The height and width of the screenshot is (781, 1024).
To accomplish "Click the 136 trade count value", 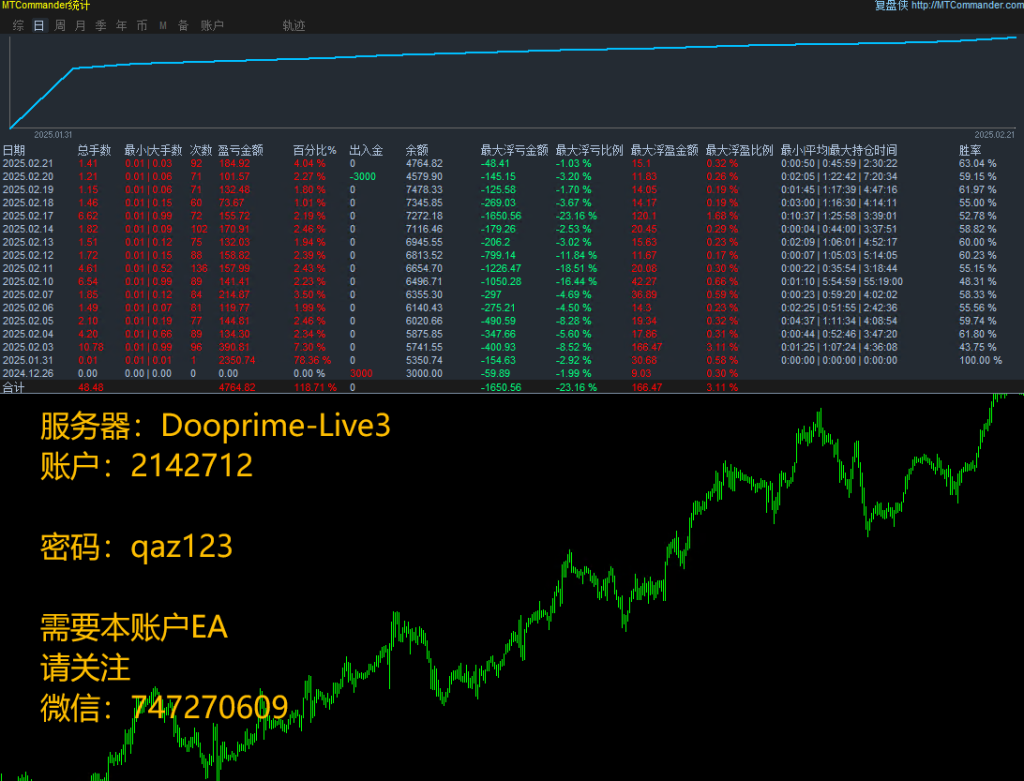I will click(199, 268).
